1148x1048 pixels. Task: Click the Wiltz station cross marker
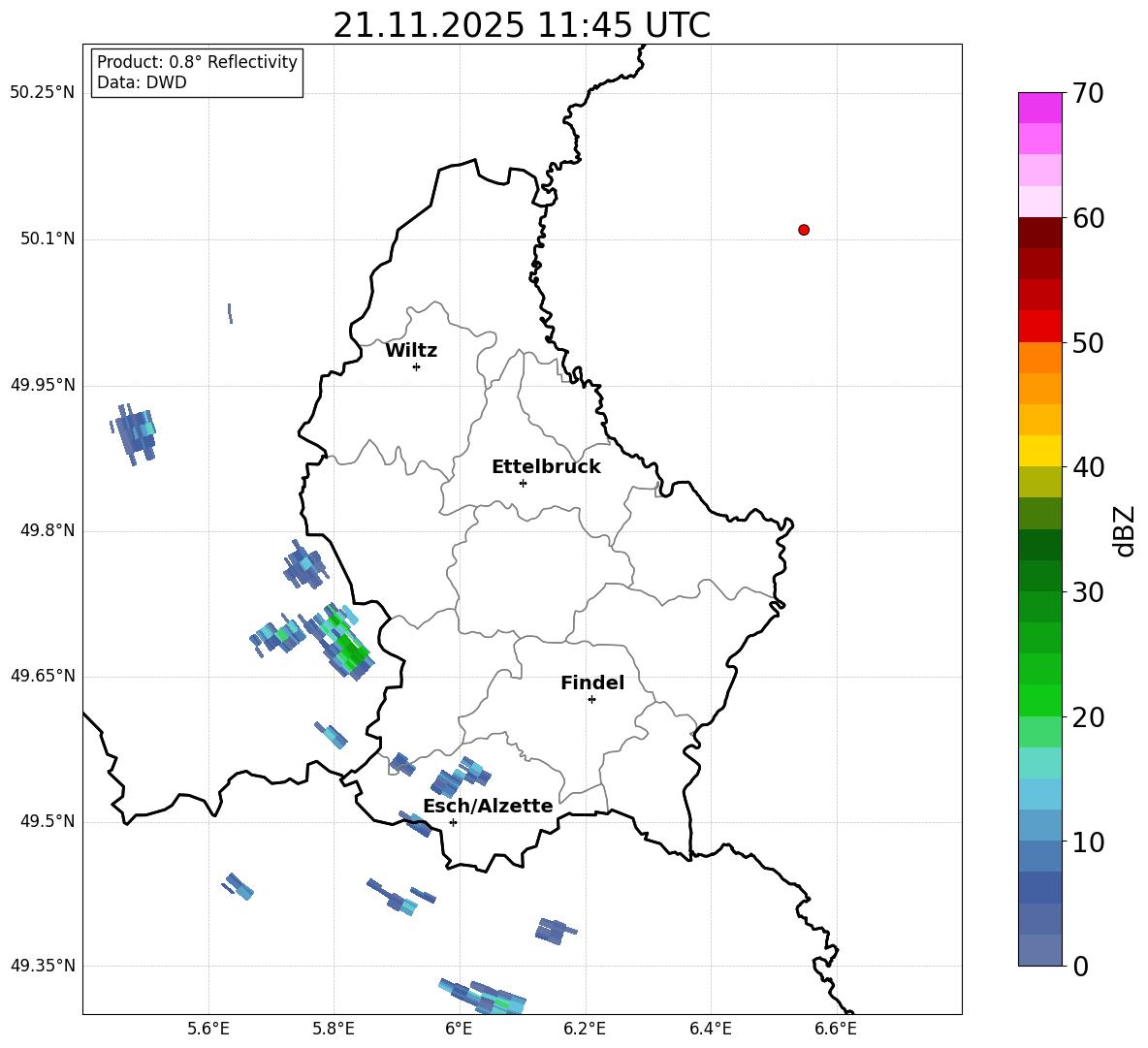[x=416, y=366]
